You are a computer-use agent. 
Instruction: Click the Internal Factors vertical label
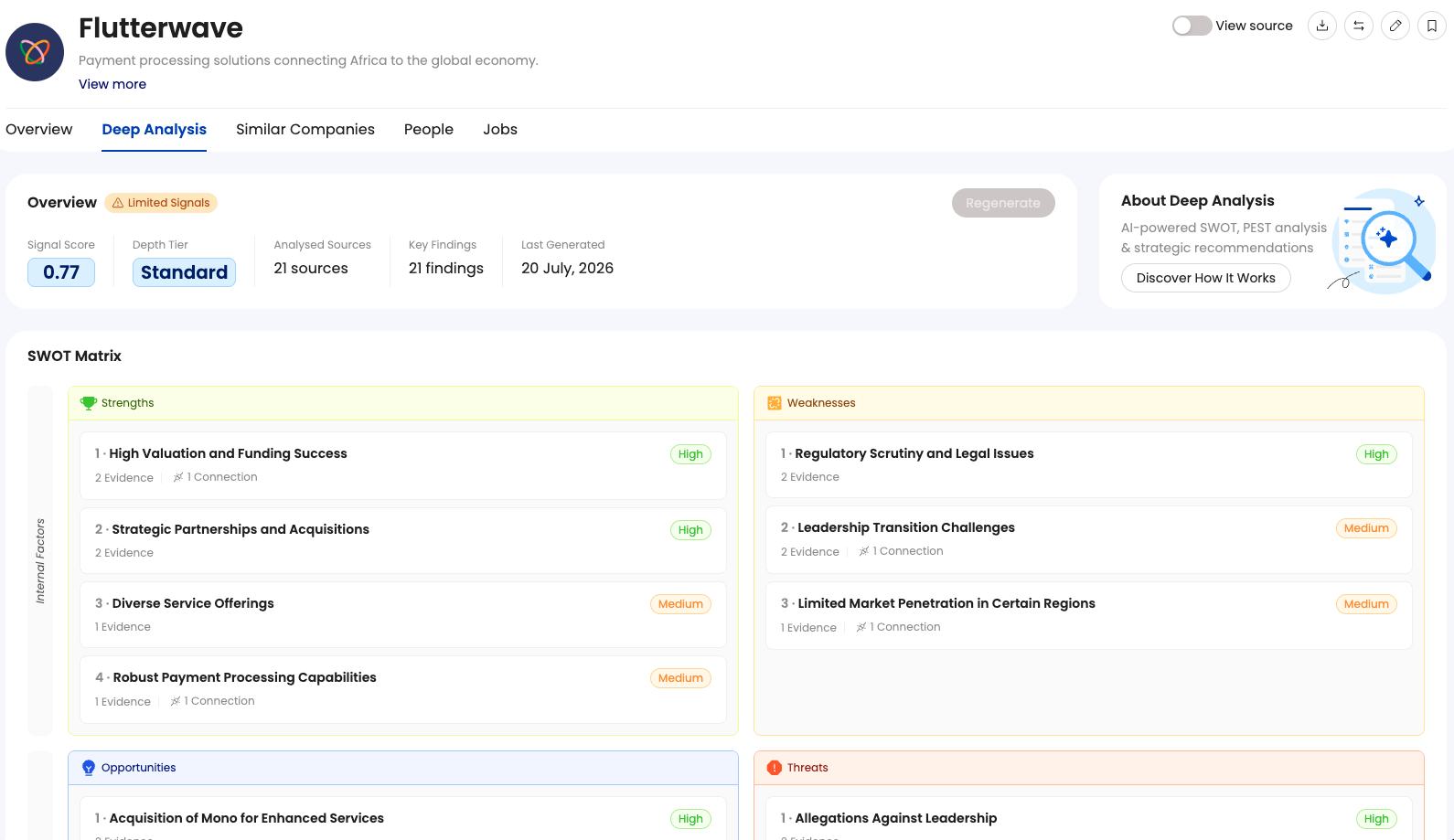coord(40,561)
